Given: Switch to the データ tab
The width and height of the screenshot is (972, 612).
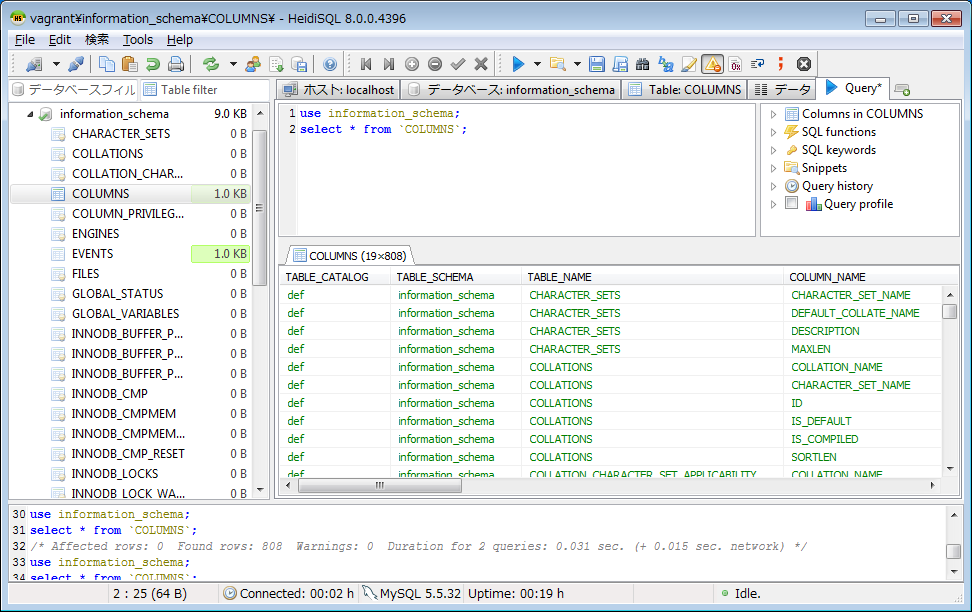Looking at the screenshot, I should tap(782, 90).
